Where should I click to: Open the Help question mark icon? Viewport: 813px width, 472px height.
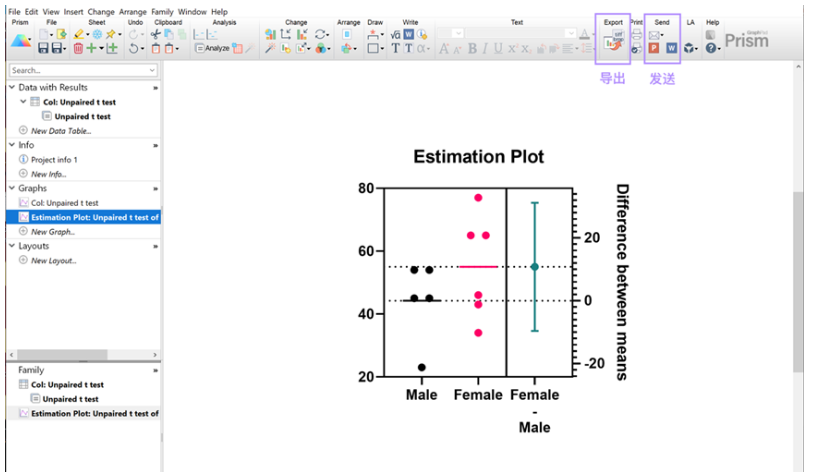[x=711, y=48]
